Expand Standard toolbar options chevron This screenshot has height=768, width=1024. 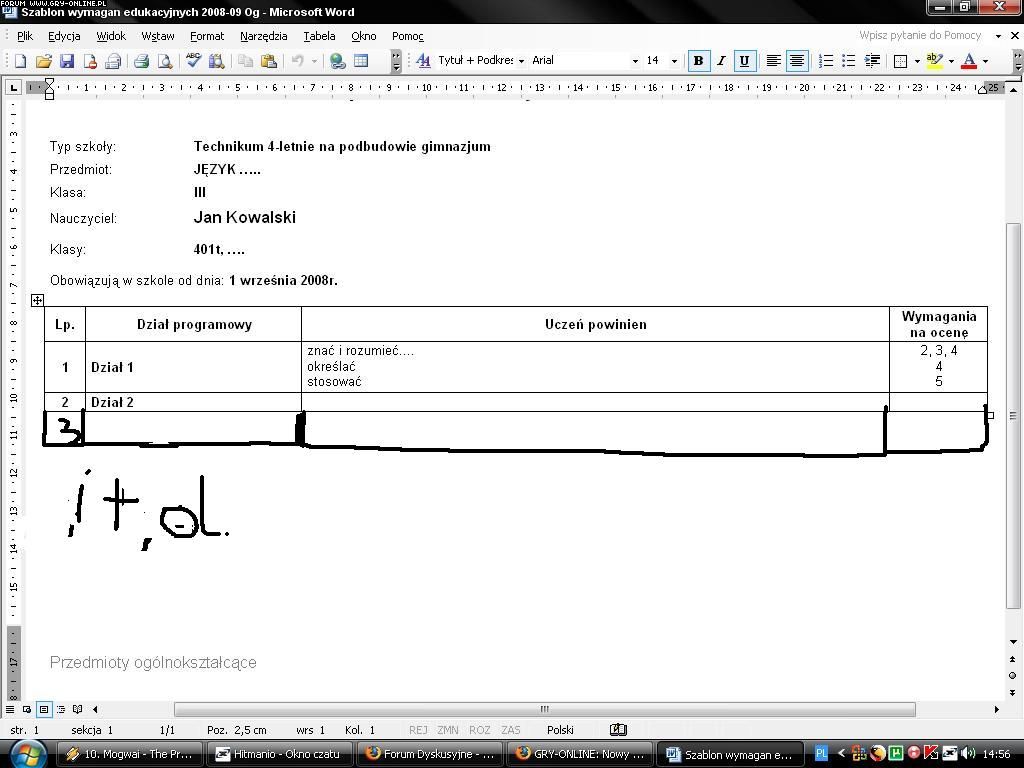(x=396, y=61)
